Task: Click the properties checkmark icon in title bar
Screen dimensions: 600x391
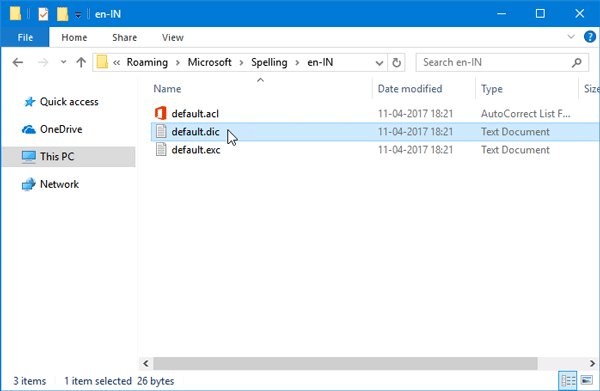Action: coord(43,14)
